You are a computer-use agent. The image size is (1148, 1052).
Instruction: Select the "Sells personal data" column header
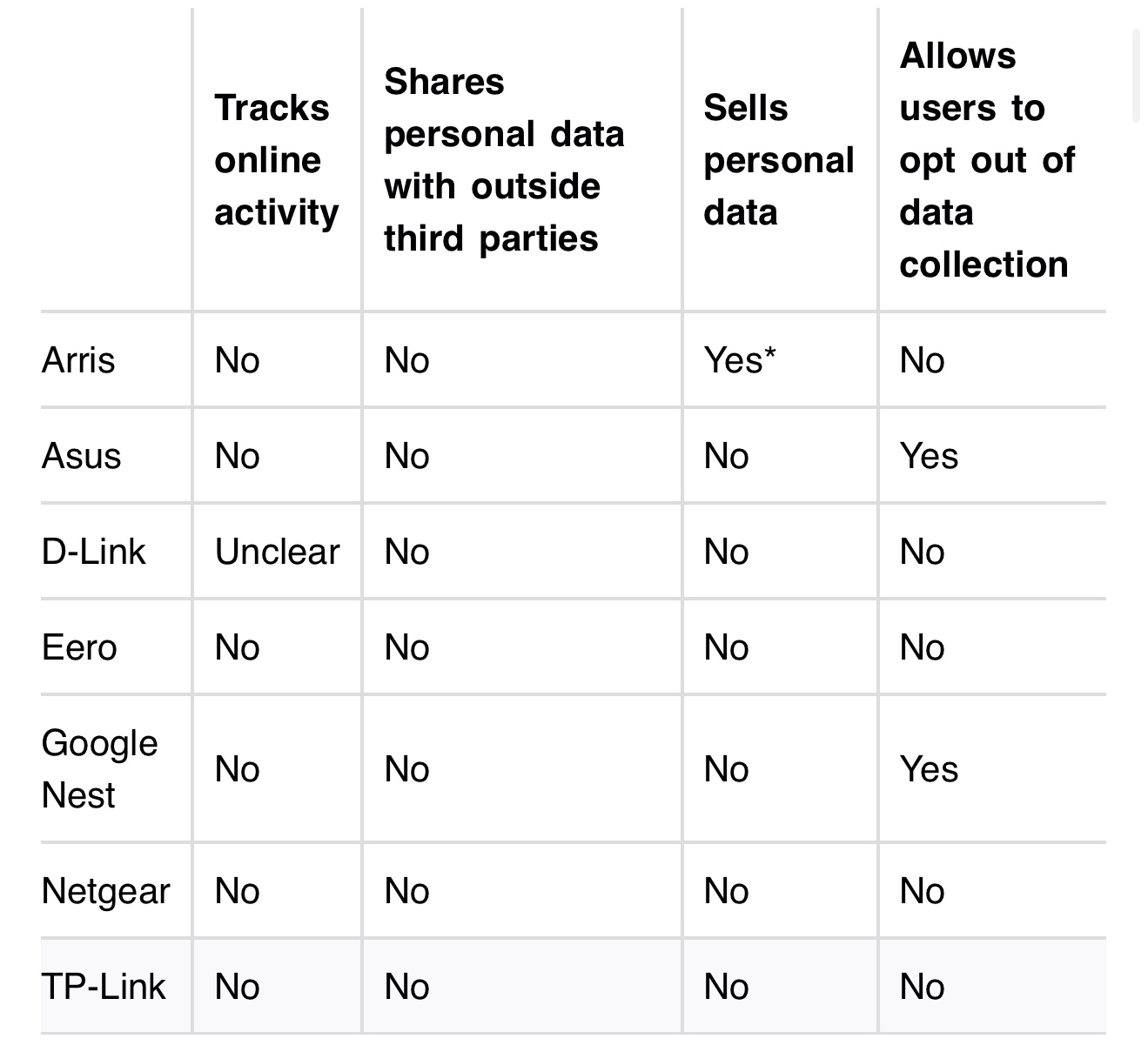(778, 160)
